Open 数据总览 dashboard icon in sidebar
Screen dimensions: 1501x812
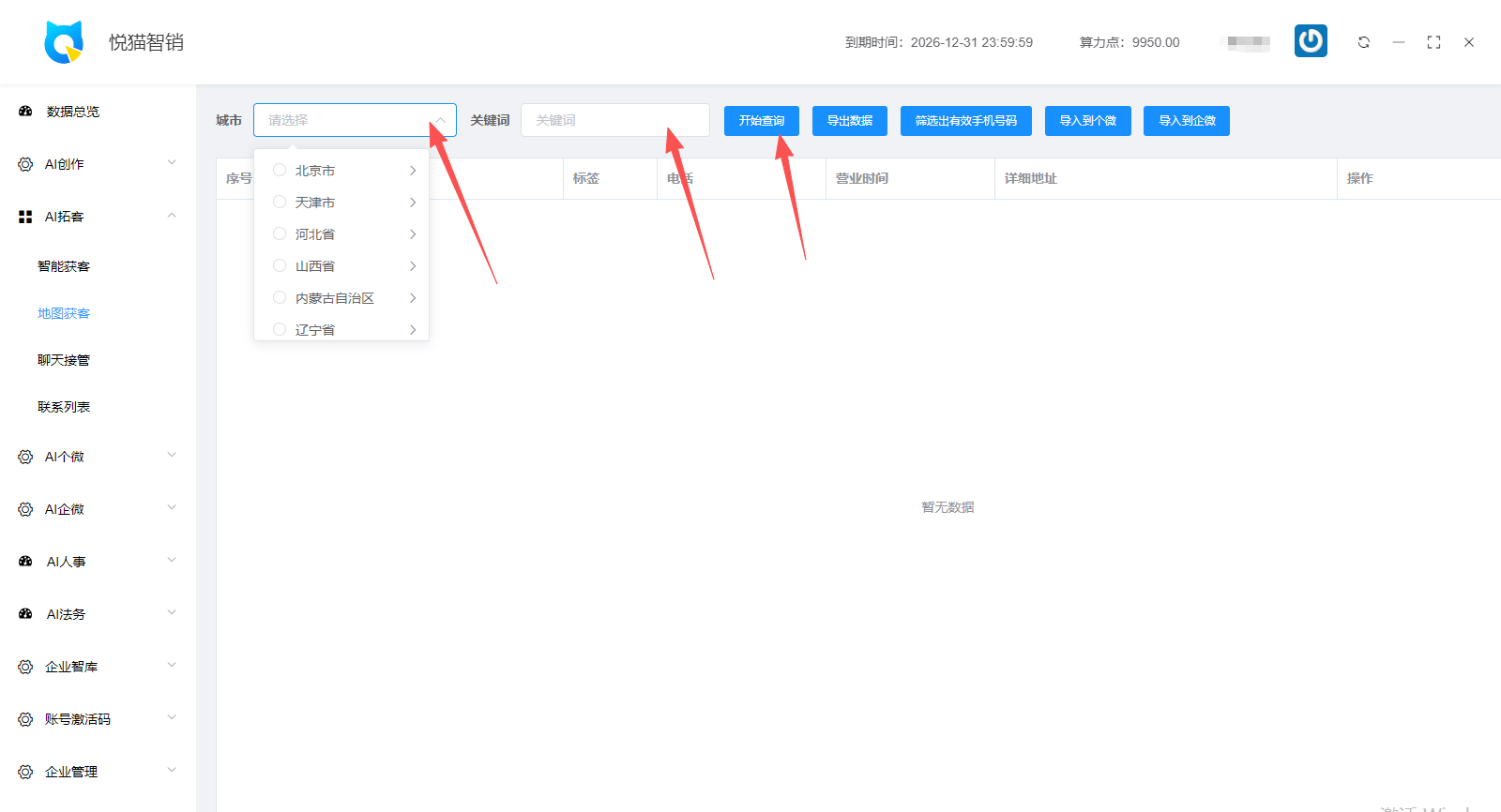coord(25,112)
